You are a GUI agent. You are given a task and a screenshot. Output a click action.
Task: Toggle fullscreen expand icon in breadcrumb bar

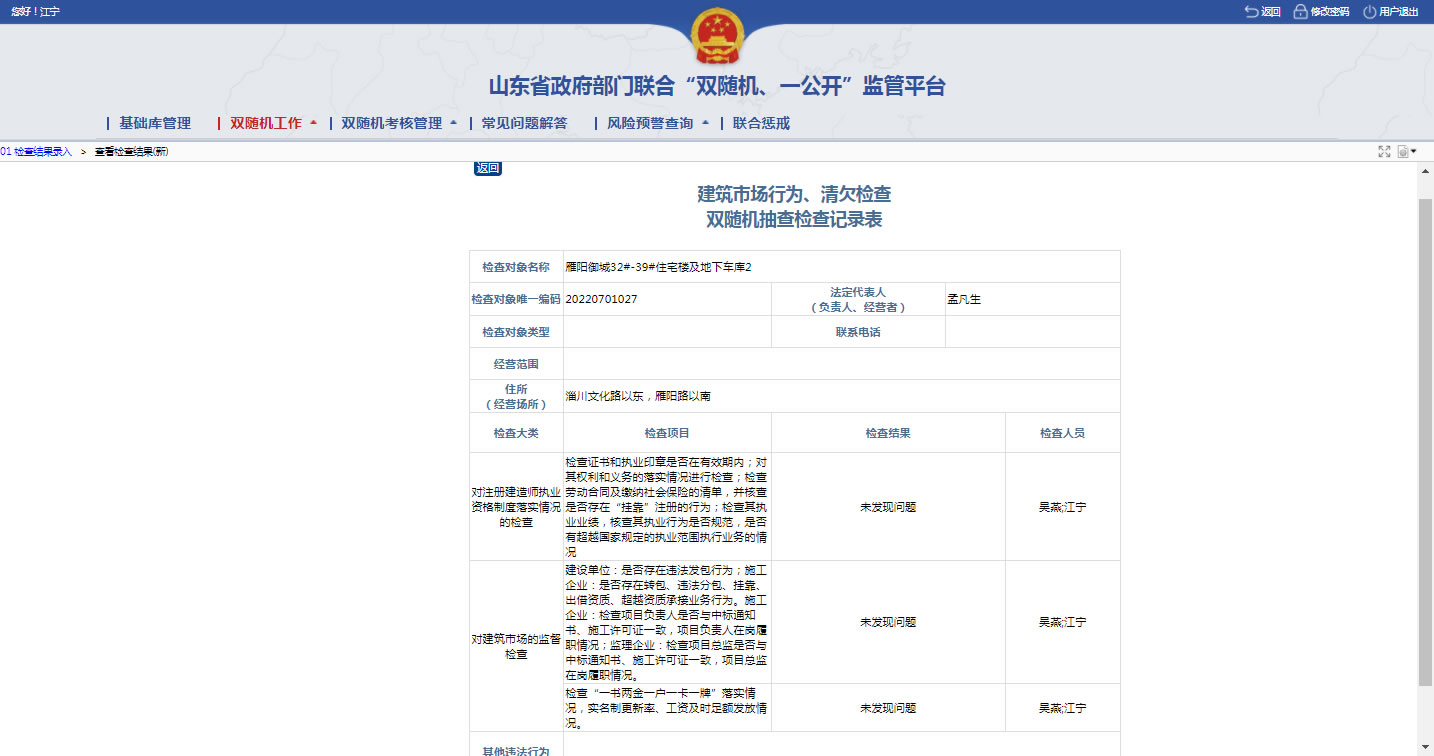pos(1385,151)
